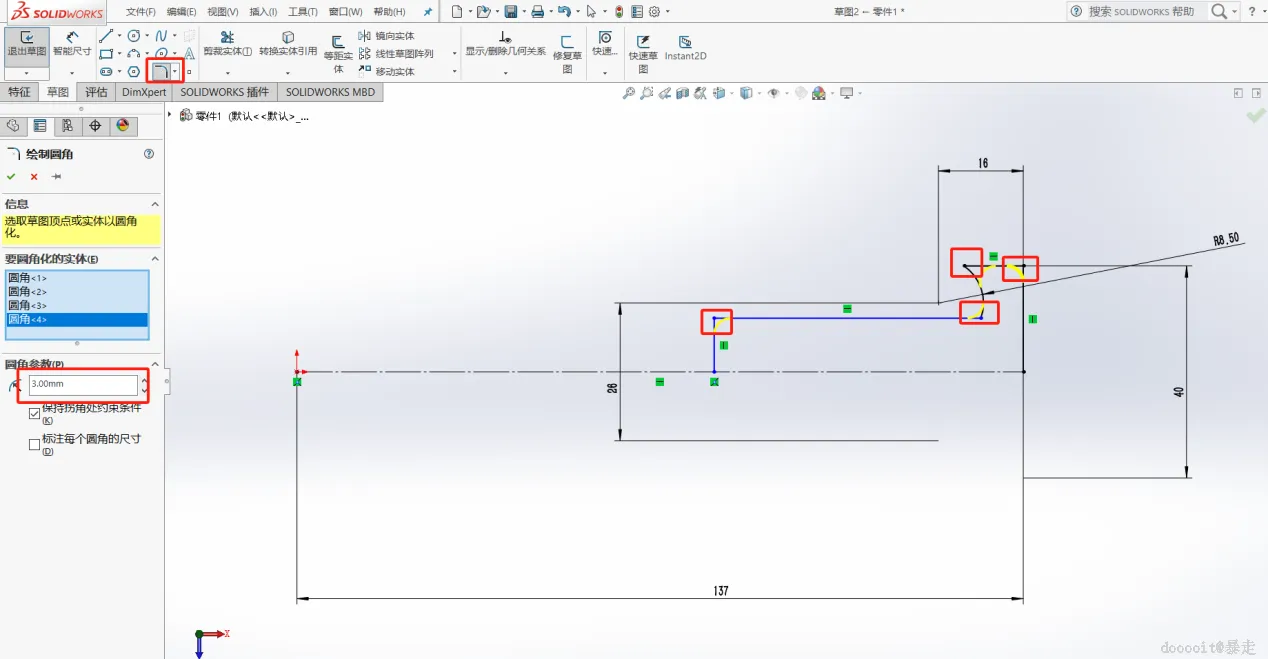Viewport: 1268px width, 659px height.
Task: Open the Instant2D tool
Action: 686,48
